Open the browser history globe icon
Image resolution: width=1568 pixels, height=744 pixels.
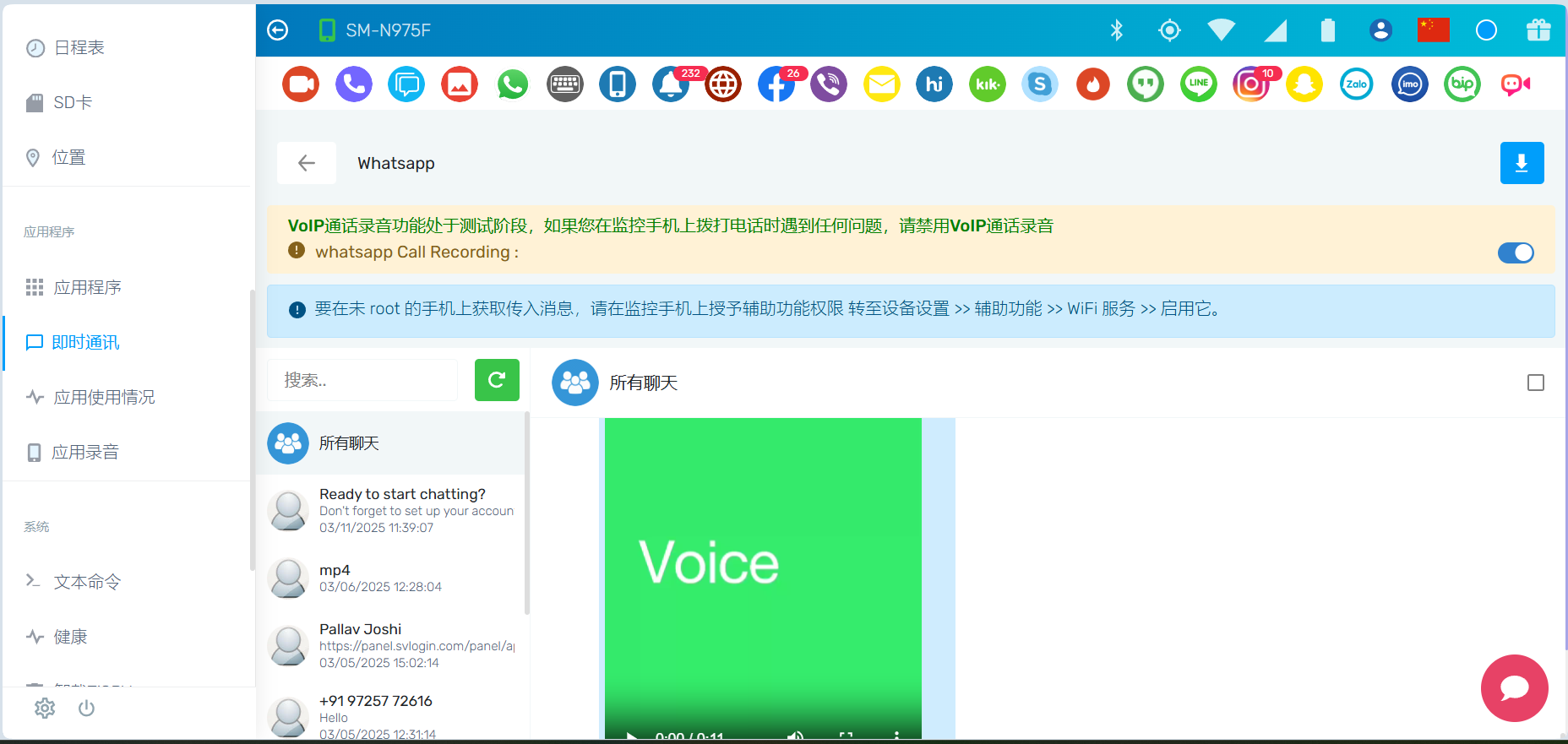[723, 84]
